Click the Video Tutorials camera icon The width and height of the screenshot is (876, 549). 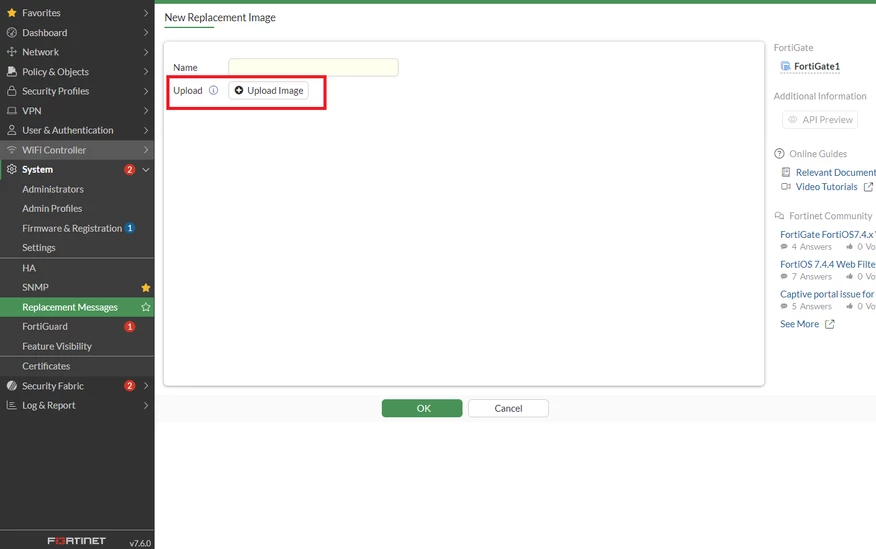pyautogui.click(x=785, y=187)
